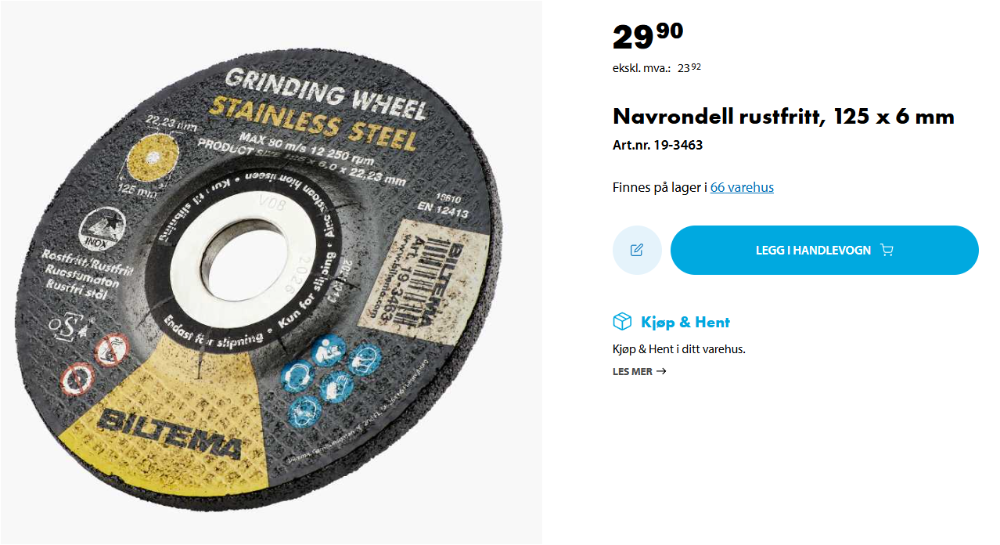Select the Kjøp & Hent heading
This screenshot has height=545, width=1000.
[685, 322]
